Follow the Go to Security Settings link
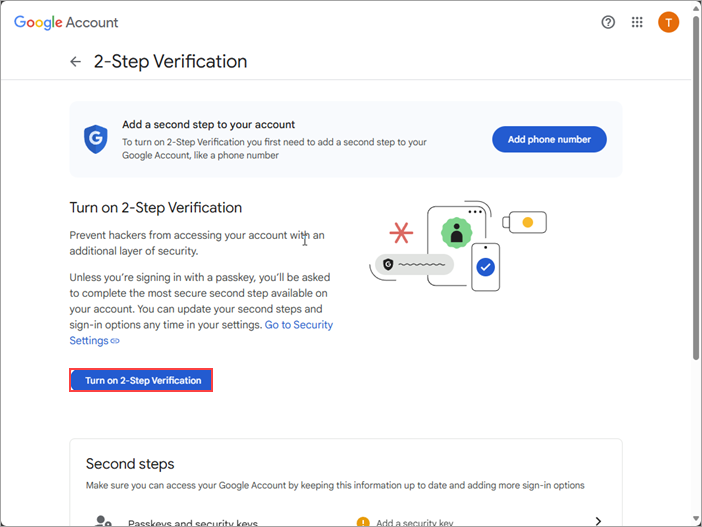702x527 pixels. click(298, 325)
